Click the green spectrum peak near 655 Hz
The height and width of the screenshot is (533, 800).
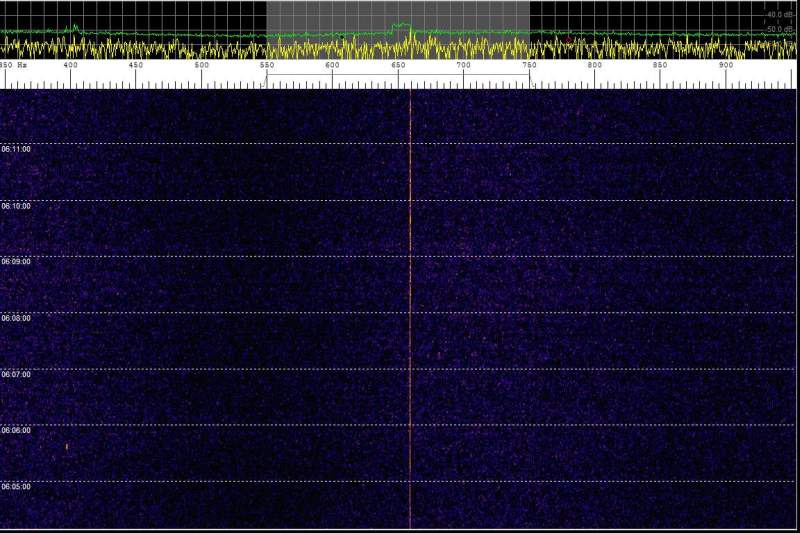point(401,24)
